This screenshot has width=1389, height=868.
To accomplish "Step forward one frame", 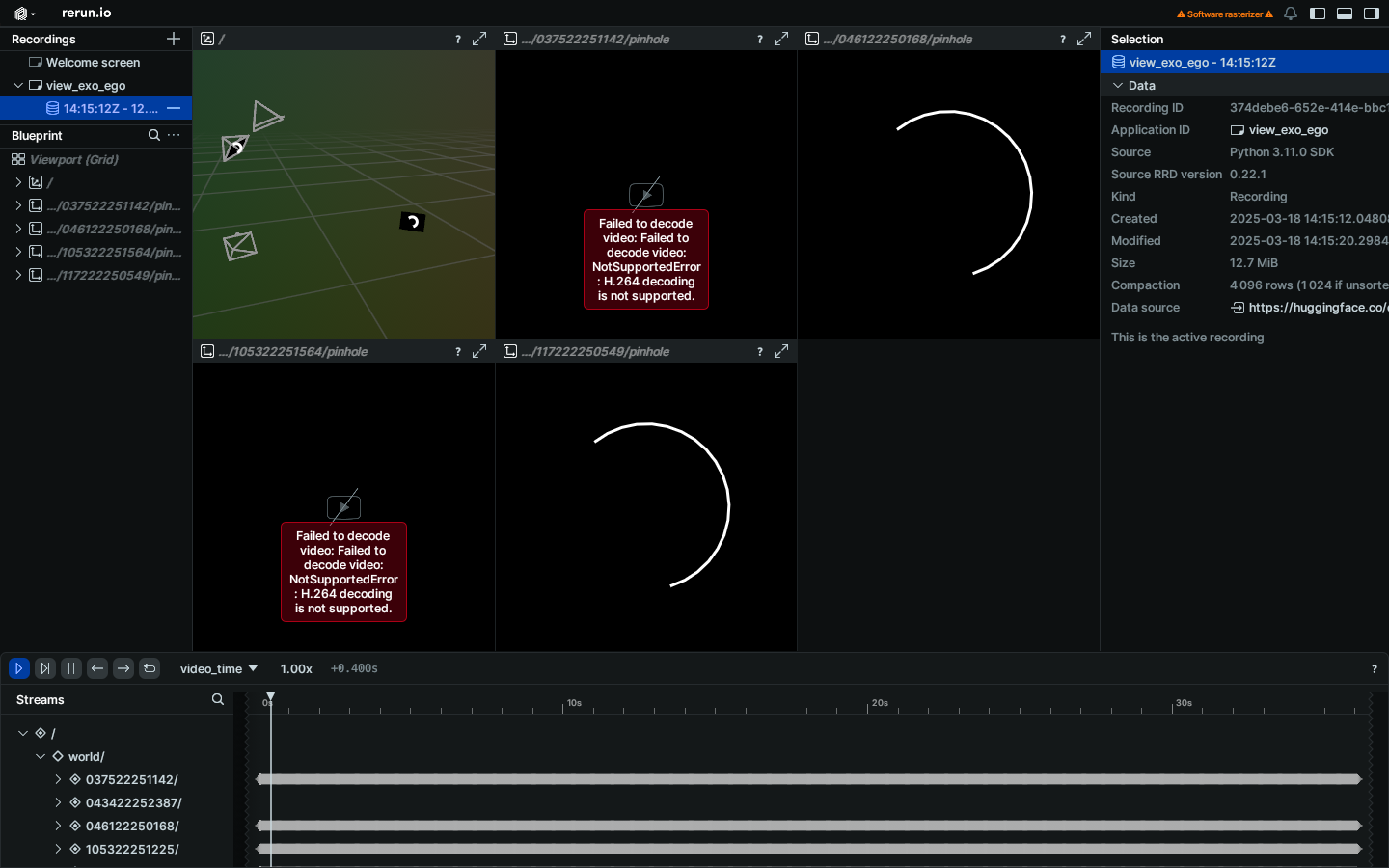I will click(x=123, y=668).
